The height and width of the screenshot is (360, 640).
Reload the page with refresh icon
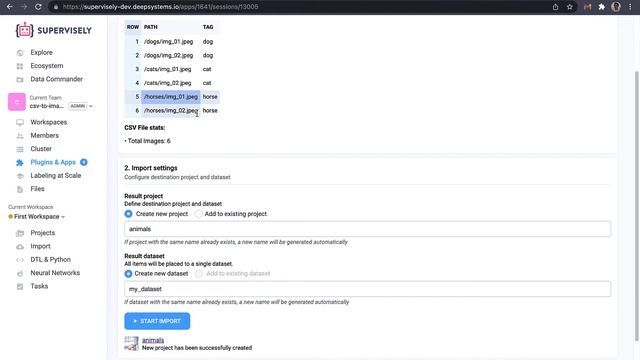[x=38, y=7]
